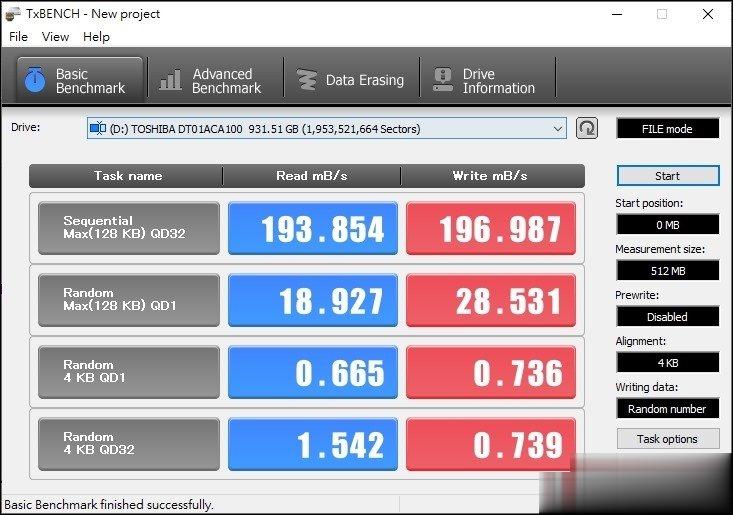The height and width of the screenshot is (515, 733).
Task: Click the Random 4 KB QD1 task button
Action: (x=129, y=372)
